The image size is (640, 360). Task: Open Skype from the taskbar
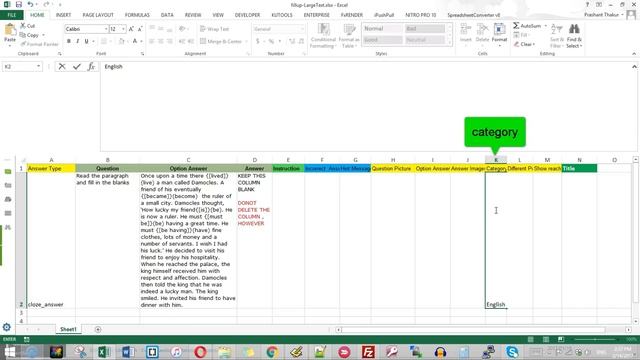[512, 351]
